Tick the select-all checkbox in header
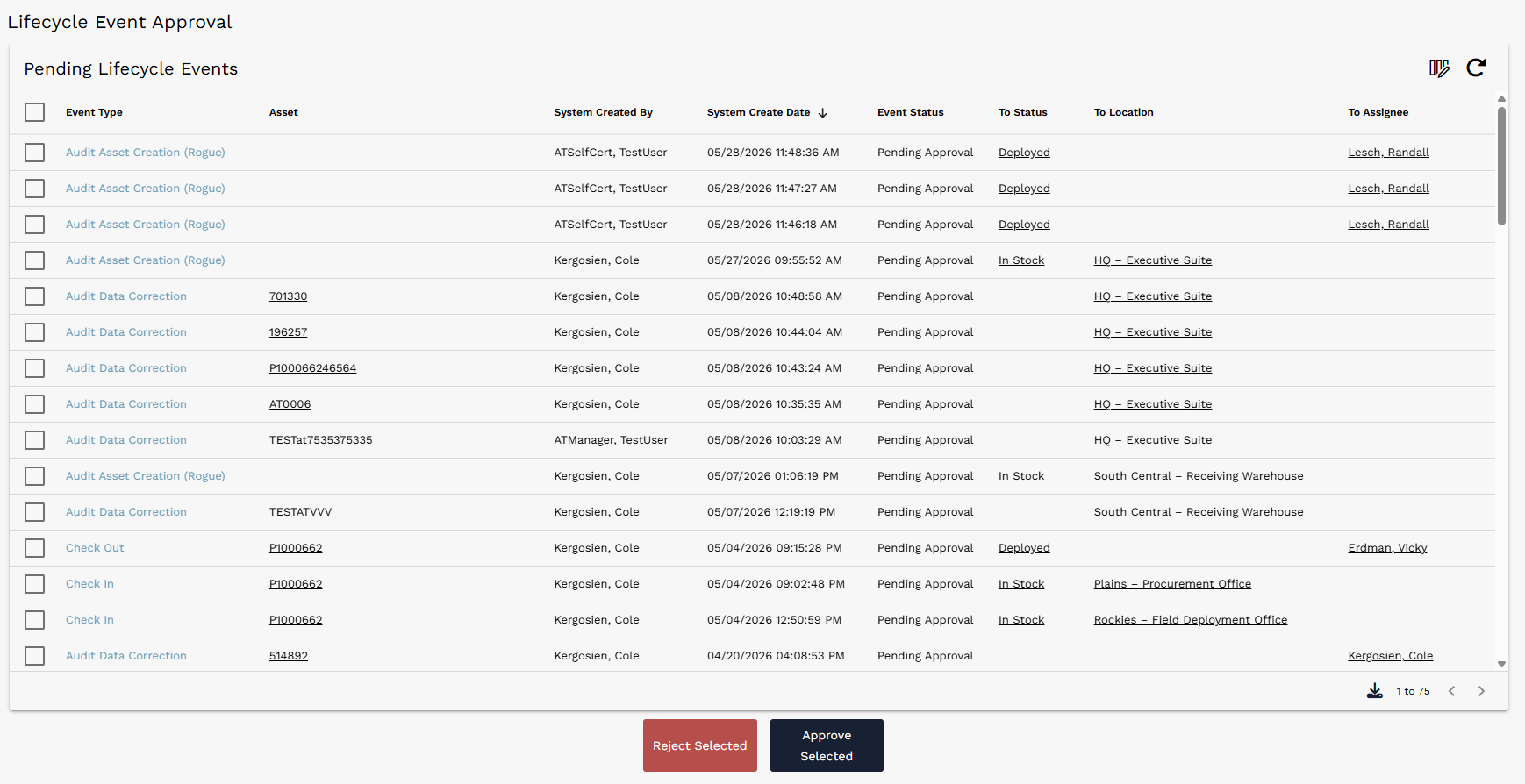 [35, 112]
